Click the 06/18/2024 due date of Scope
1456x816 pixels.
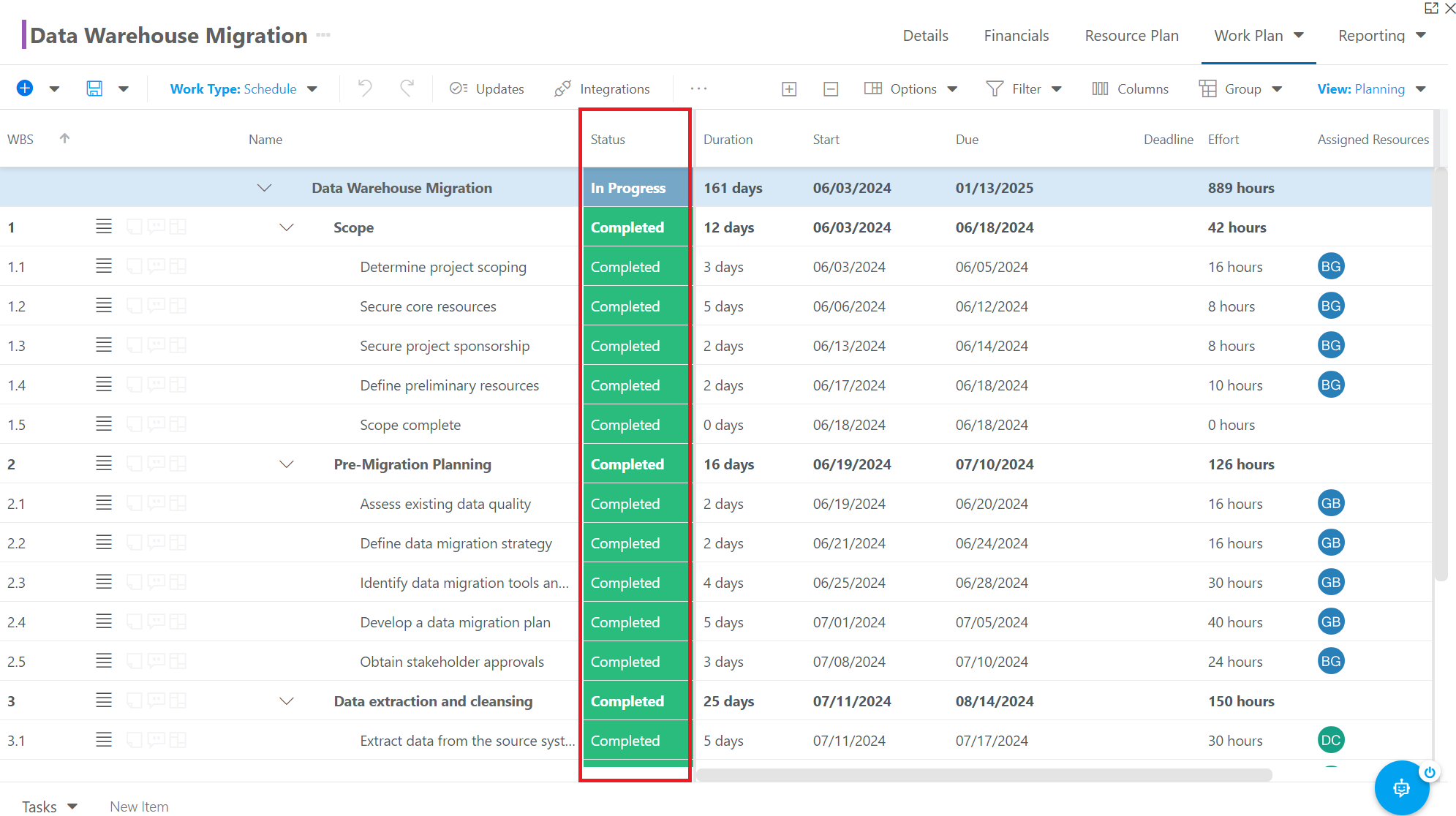pyautogui.click(x=995, y=227)
